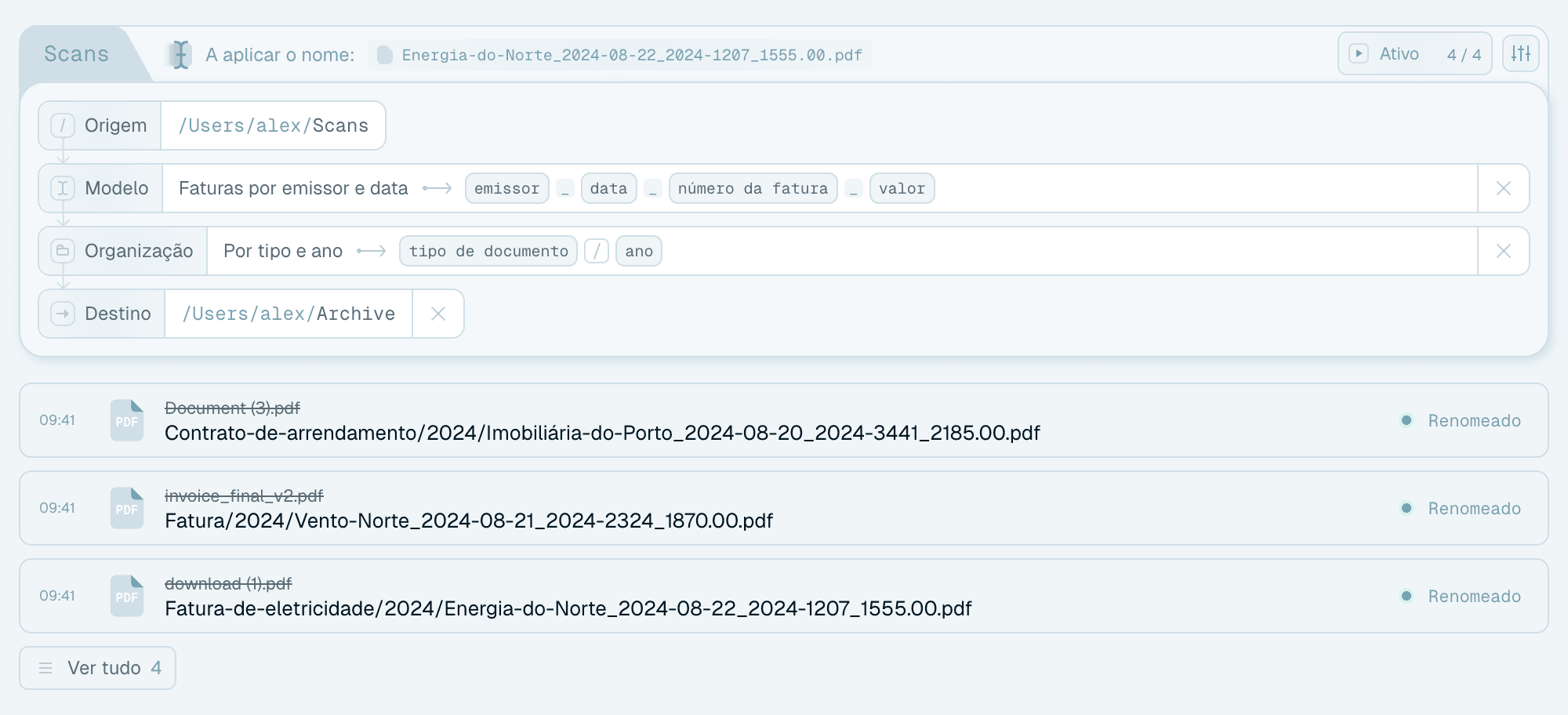This screenshot has height=715, width=1568.
Task: Click the Renomeado status on the Vento-Norte row
Action: 1461,508
